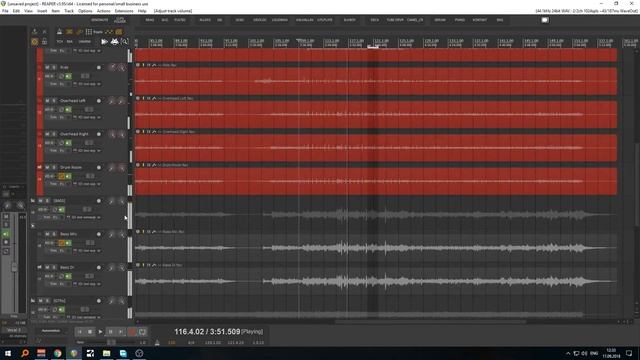Mute the Overhead Left track

click(47, 100)
